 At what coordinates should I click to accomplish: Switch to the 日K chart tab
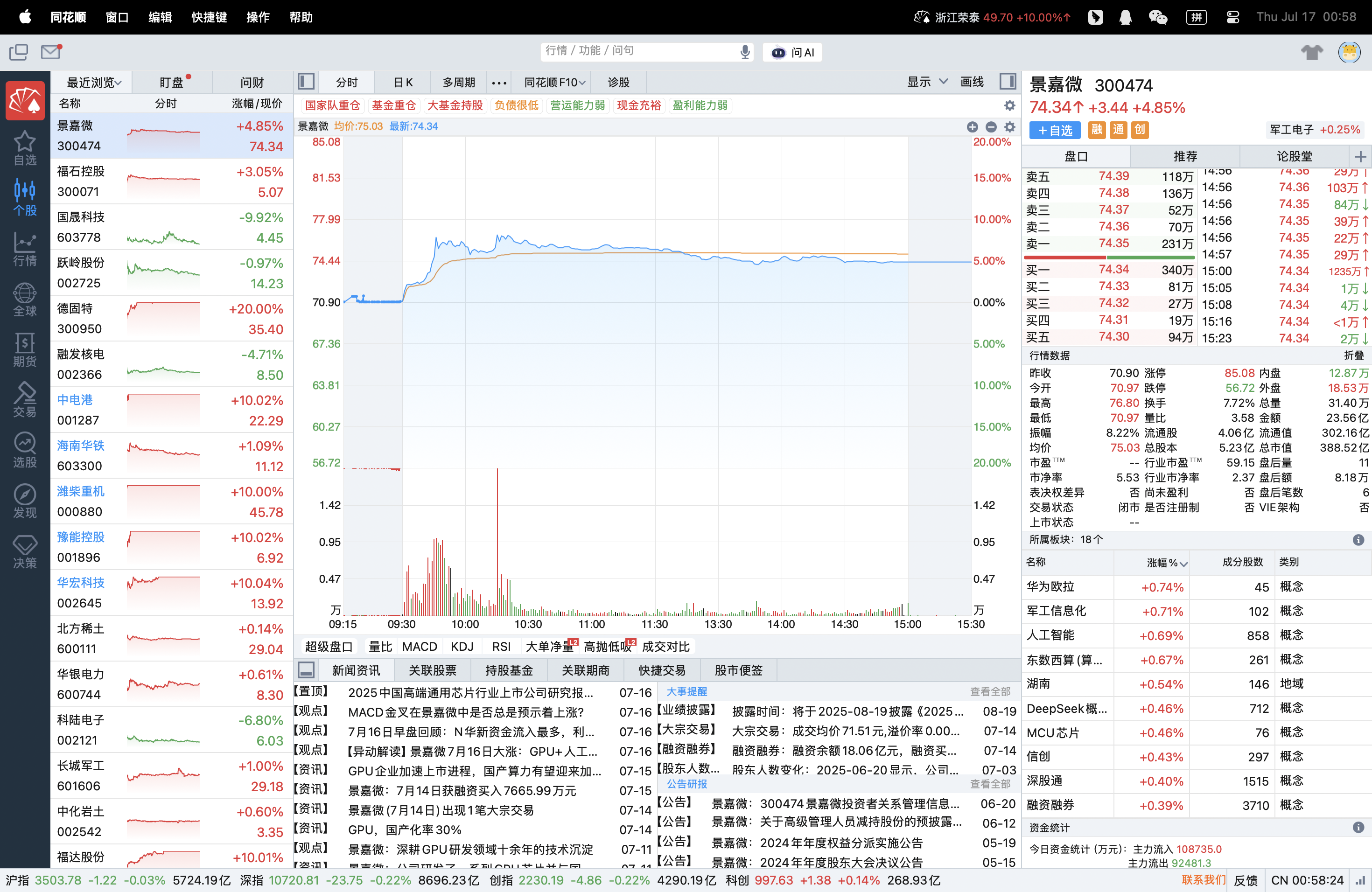[x=403, y=83]
